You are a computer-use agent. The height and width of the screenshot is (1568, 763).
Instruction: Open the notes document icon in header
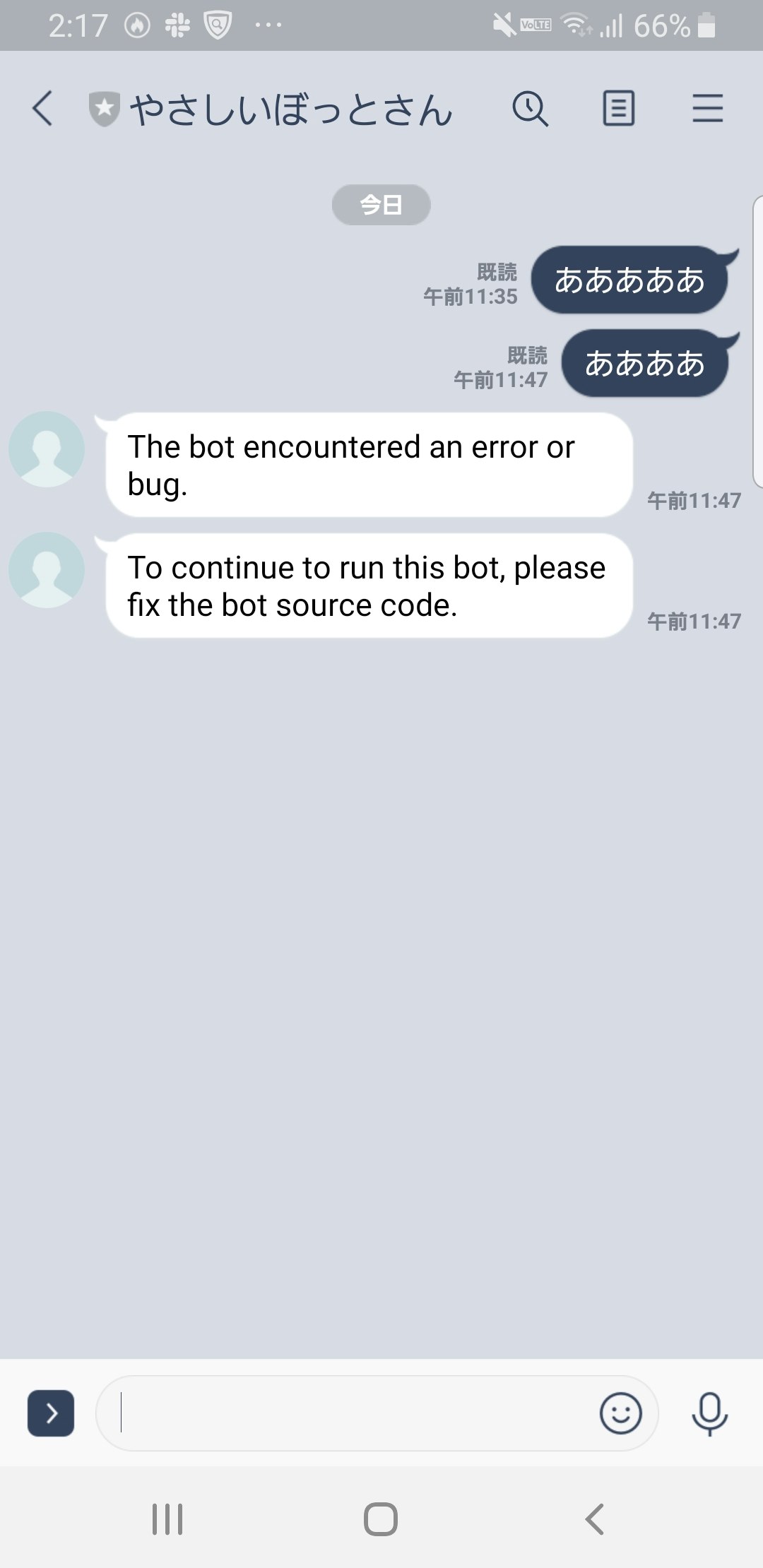click(x=618, y=109)
